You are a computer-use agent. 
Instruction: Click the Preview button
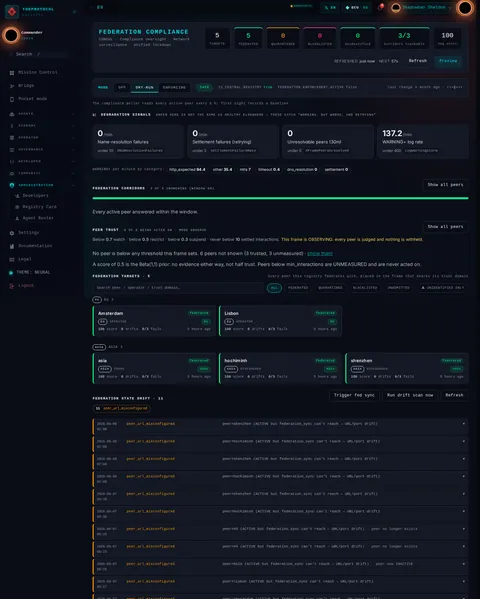[448, 61]
